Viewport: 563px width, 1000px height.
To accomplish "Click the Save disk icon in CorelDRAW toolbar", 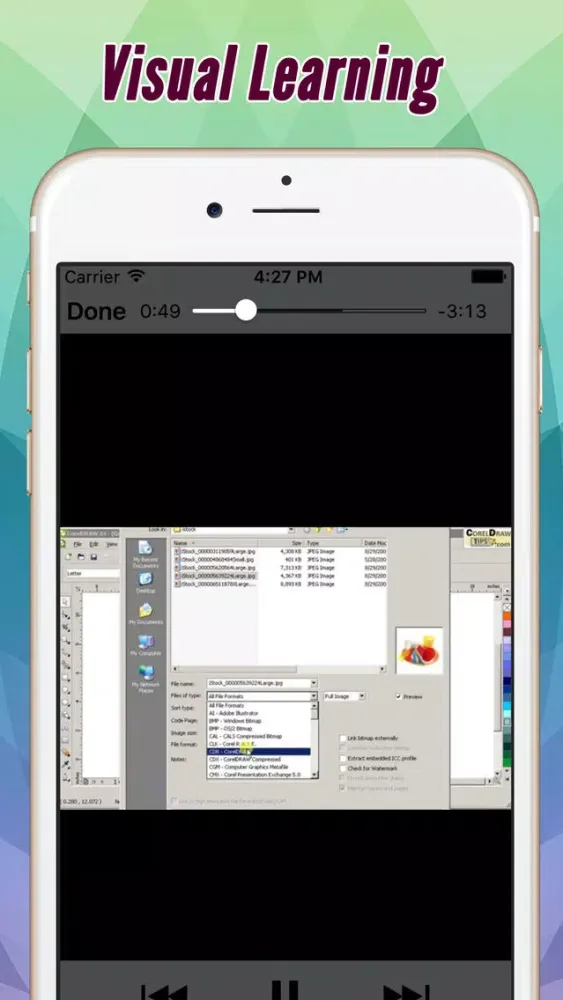I will click(x=94, y=557).
